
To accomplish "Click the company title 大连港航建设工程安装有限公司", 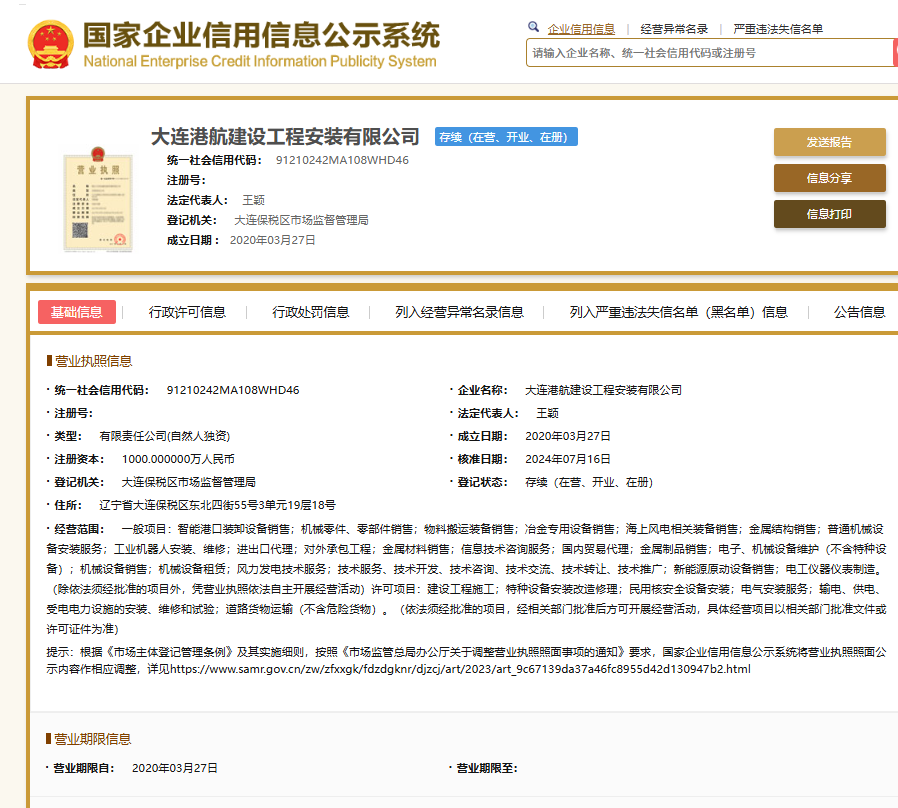I will (285, 137).
